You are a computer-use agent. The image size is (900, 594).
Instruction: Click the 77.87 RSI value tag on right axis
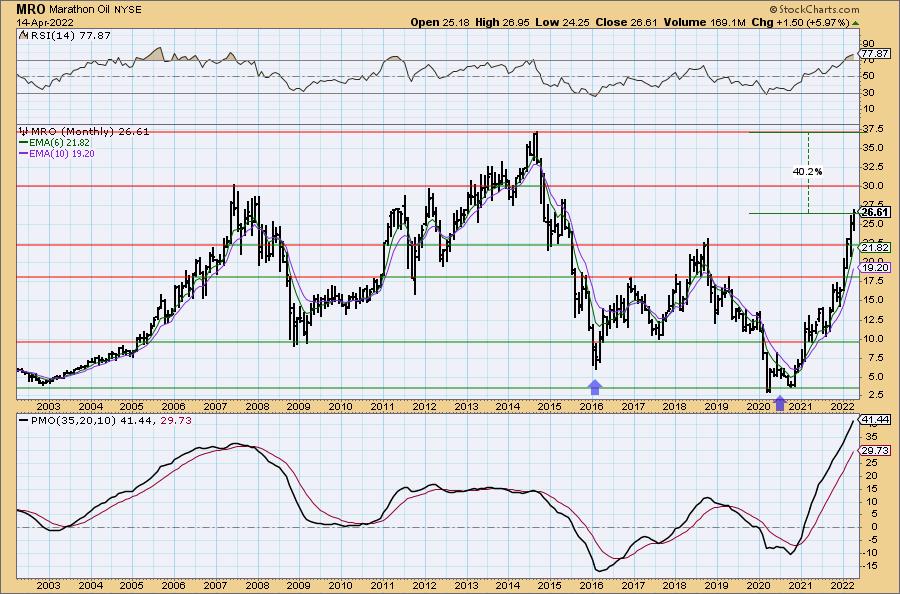pos(875,53)
